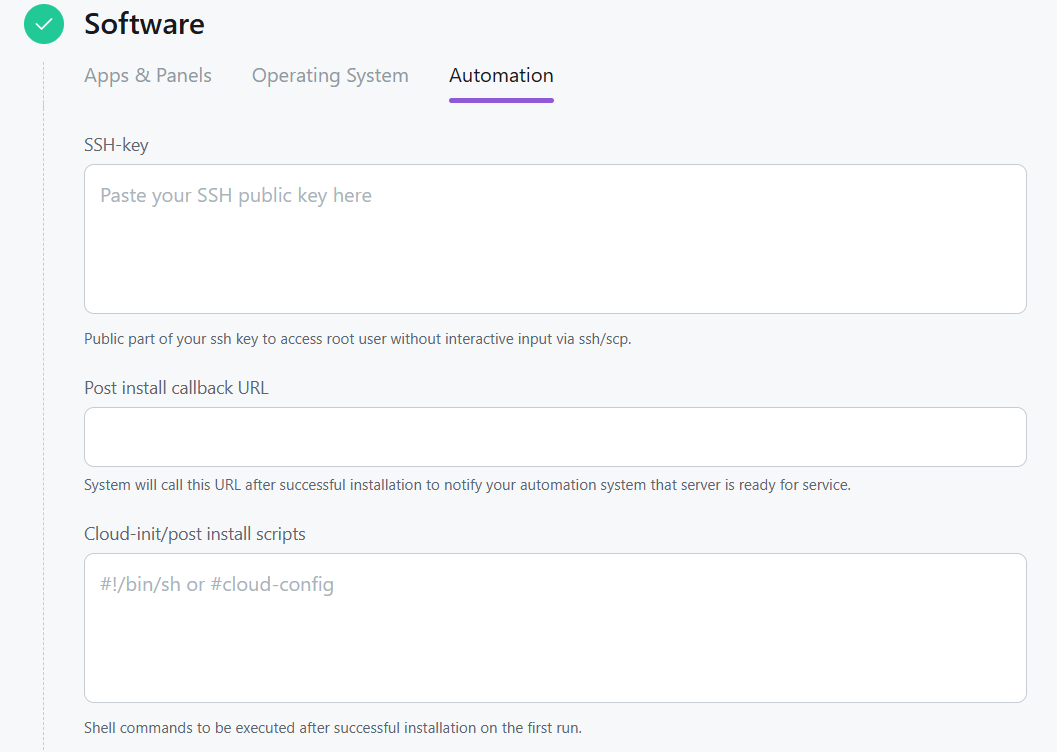The image size is (1057, 752).
Task: Click the SSH public key helper description
Action: tap(357, 339)
